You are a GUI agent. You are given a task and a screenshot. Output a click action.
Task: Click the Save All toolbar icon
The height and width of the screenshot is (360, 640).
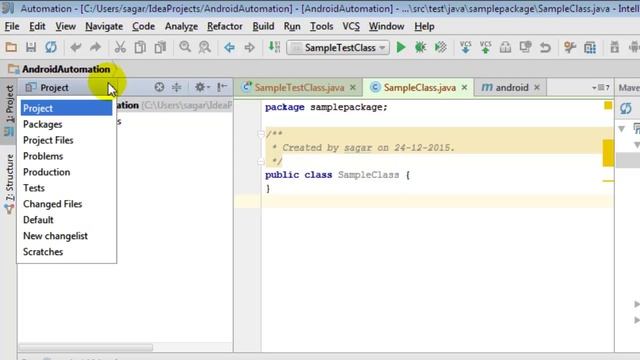[x=31, y=47]
